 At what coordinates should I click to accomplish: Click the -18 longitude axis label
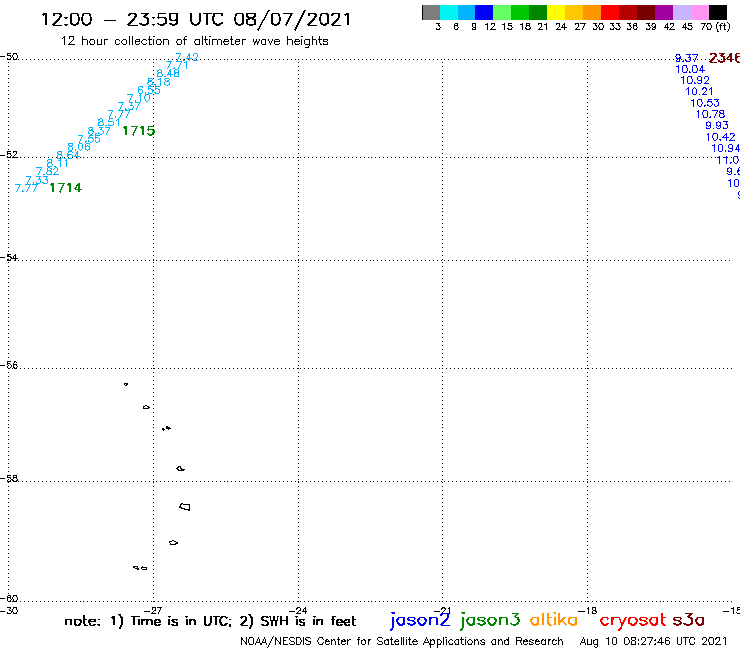point(588,611)
